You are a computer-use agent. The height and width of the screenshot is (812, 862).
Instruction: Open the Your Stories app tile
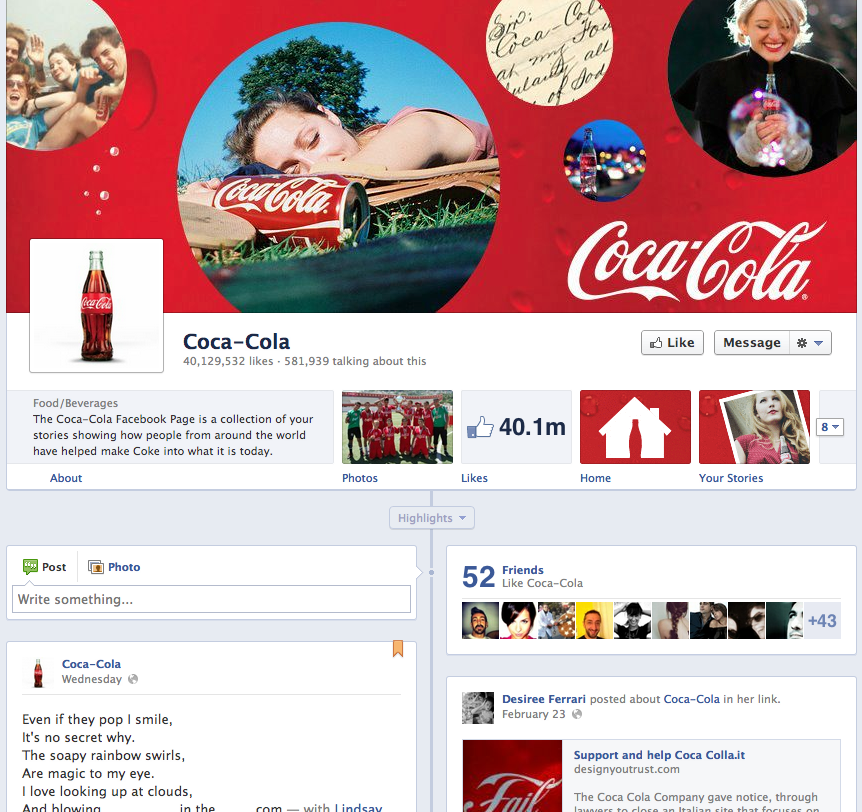click(x=754, y=427)
